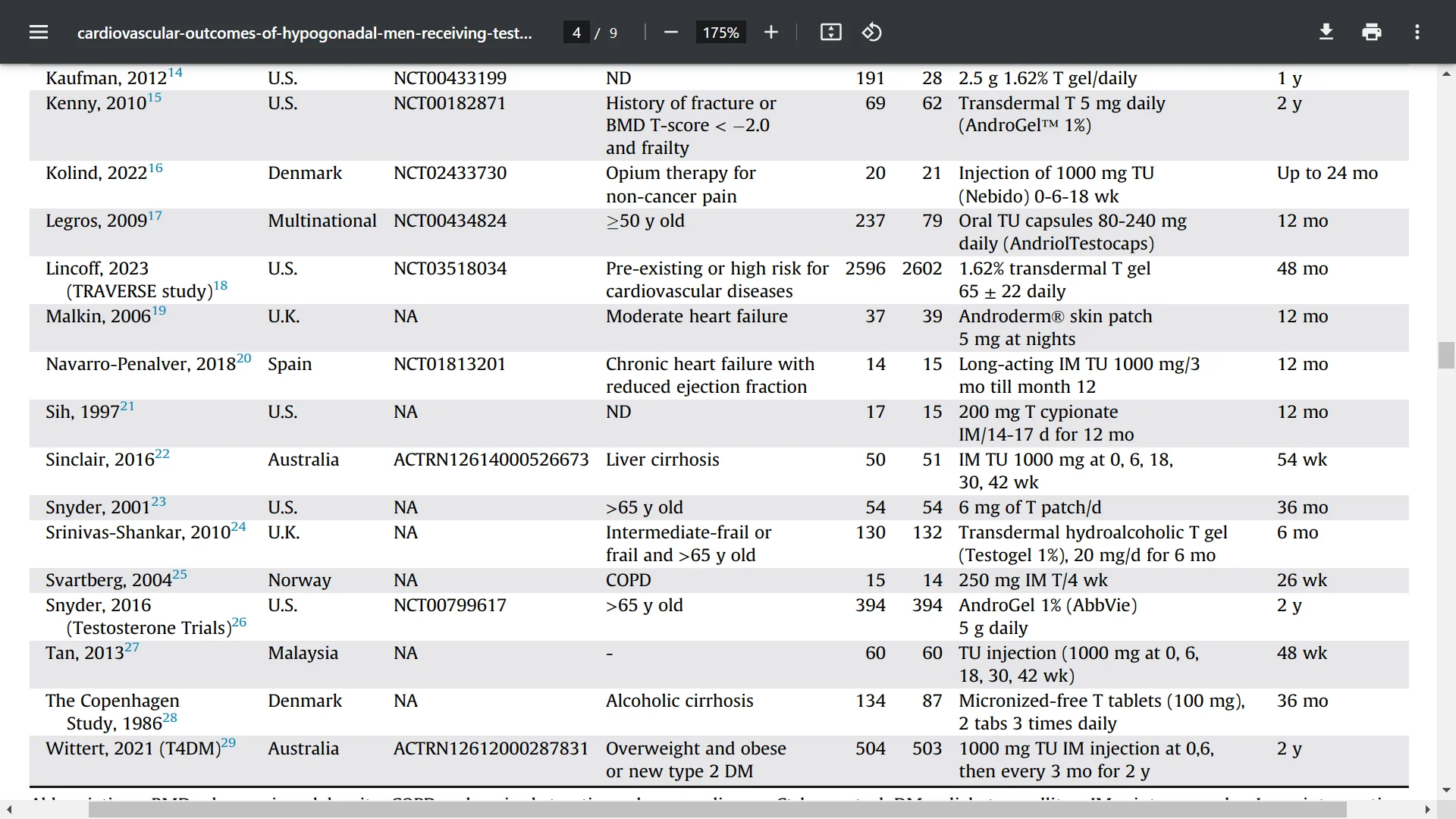
Task: Click the 'Liver cirrhosis' cell
Action: 663,460
